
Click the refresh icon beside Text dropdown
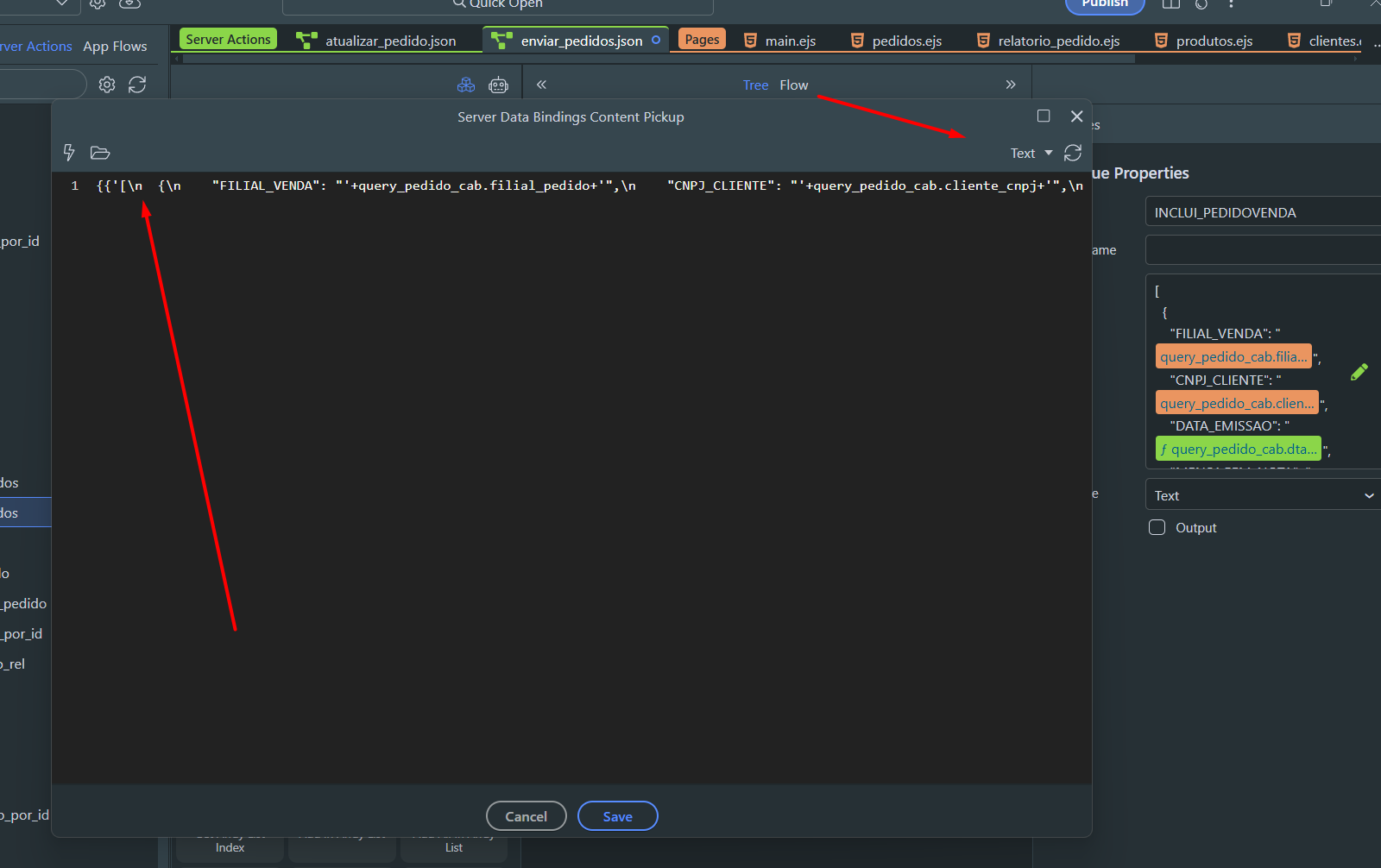[1073, 153]
